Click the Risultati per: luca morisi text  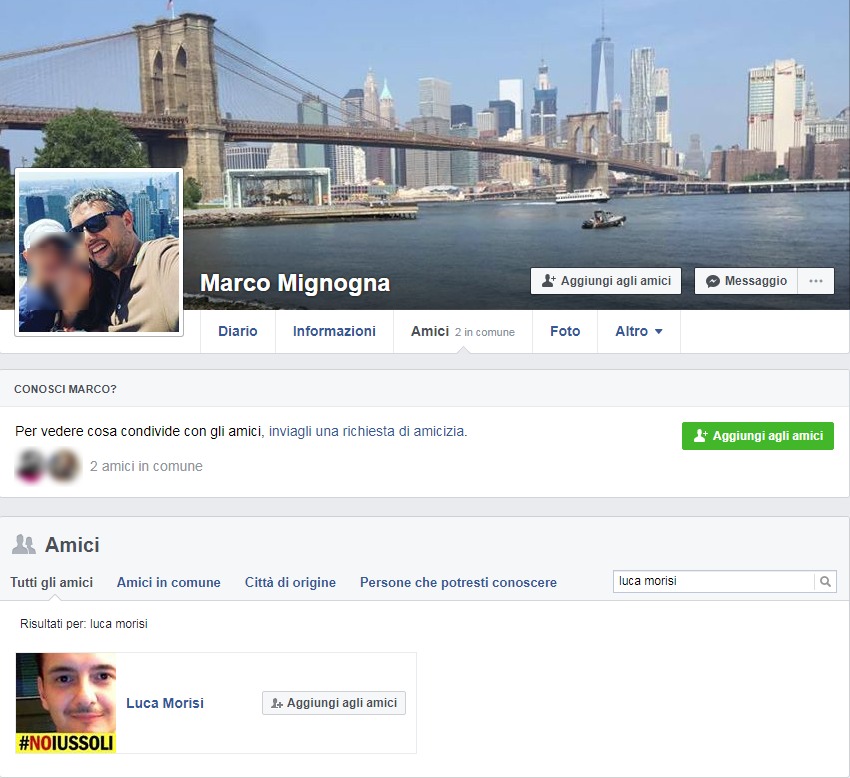coord(83,624)
